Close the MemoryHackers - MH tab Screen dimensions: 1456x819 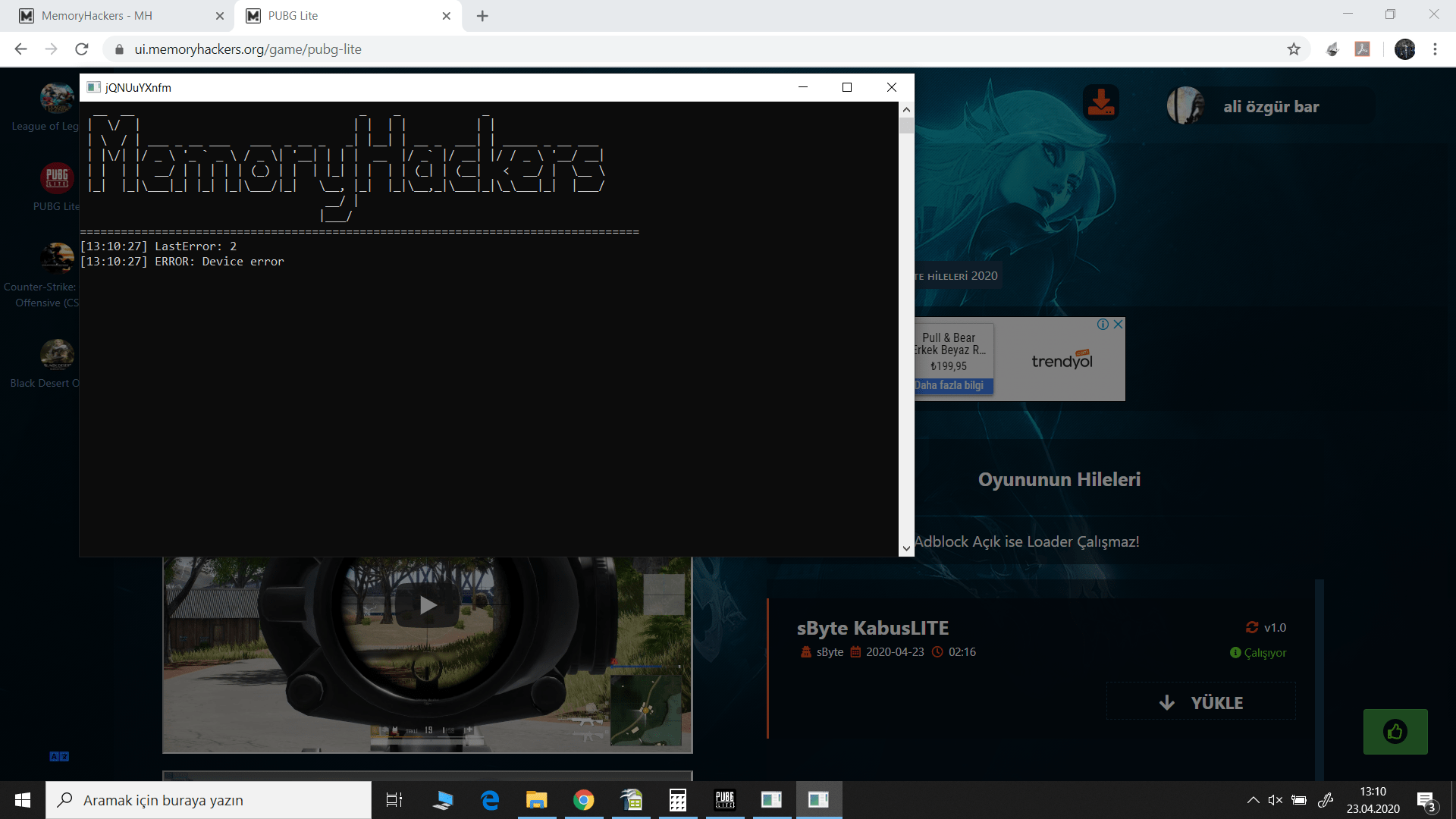pos(220,16)
